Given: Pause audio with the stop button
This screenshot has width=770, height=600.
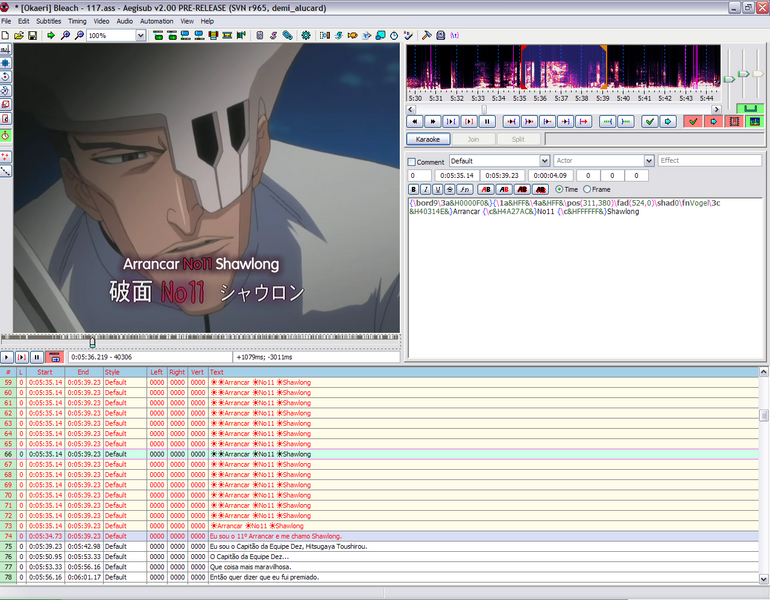Looking at the screenshot, I should point(487,121).
